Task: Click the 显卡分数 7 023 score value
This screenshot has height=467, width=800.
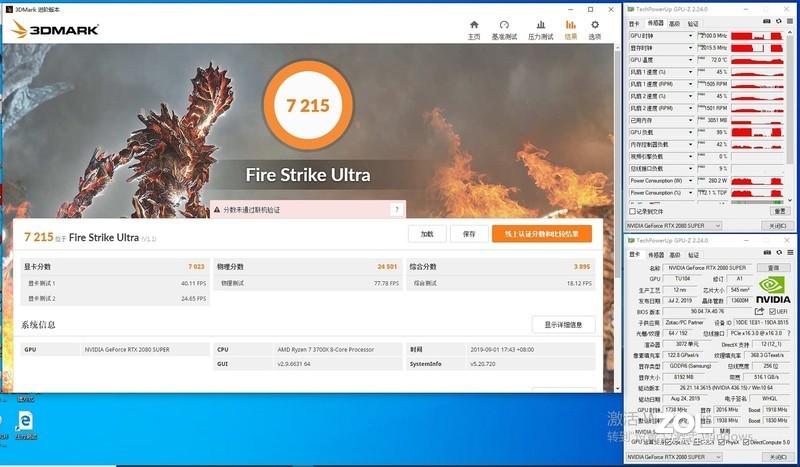Action: click(x=196, y=266)
